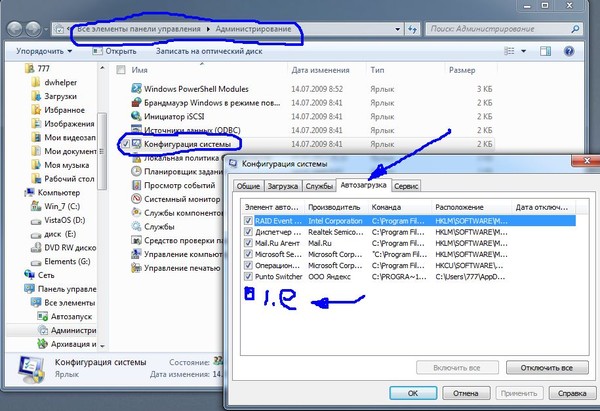Click the Брандмауэр Windows firewall icon
This screenshot has height=411, width=600.
click(x=136, y=103)
